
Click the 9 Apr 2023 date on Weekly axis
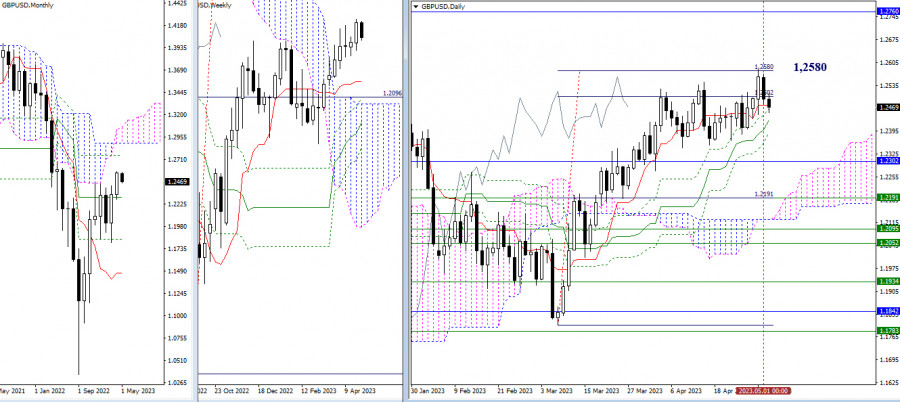pyautogui.click(x=360, y=391)
